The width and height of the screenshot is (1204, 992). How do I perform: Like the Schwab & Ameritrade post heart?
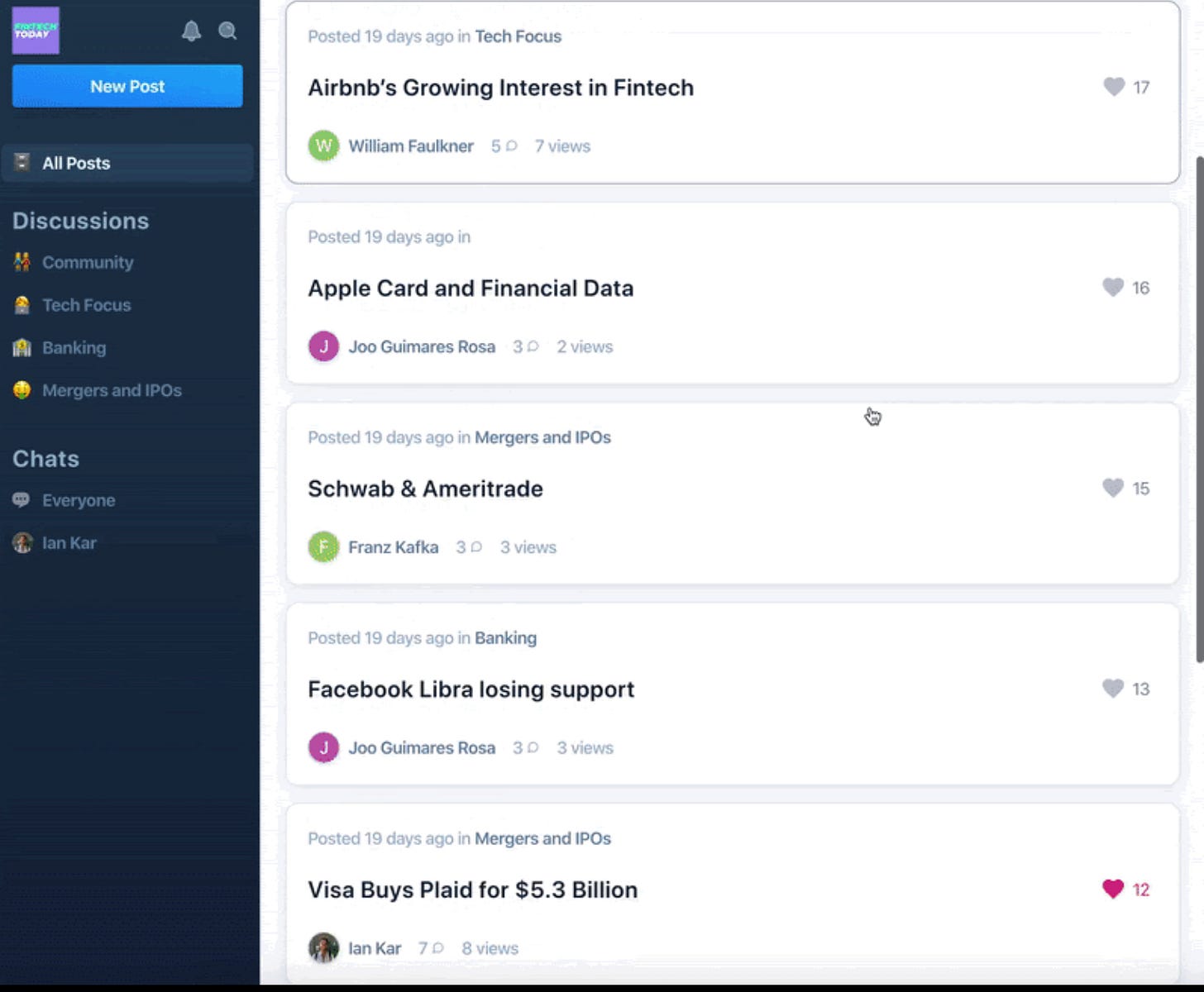[x=1113, y=488]
